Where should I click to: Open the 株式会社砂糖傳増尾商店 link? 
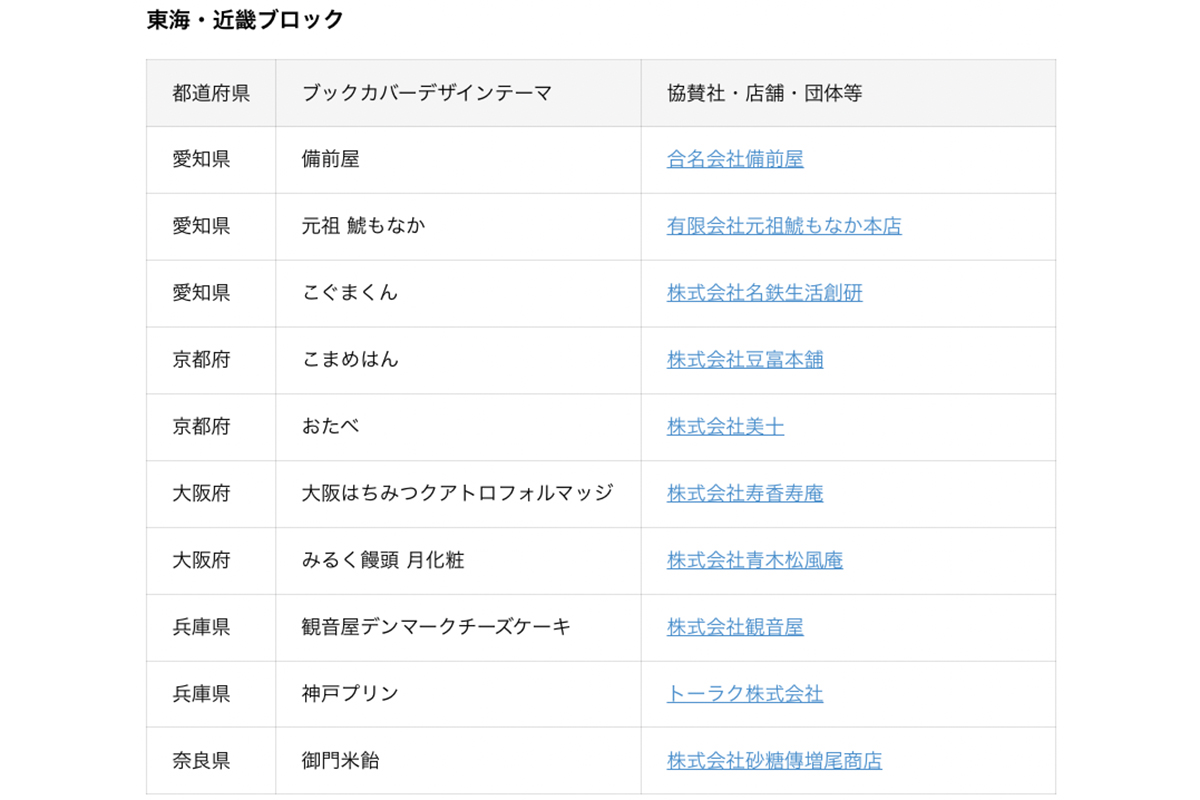click(774, 761)
